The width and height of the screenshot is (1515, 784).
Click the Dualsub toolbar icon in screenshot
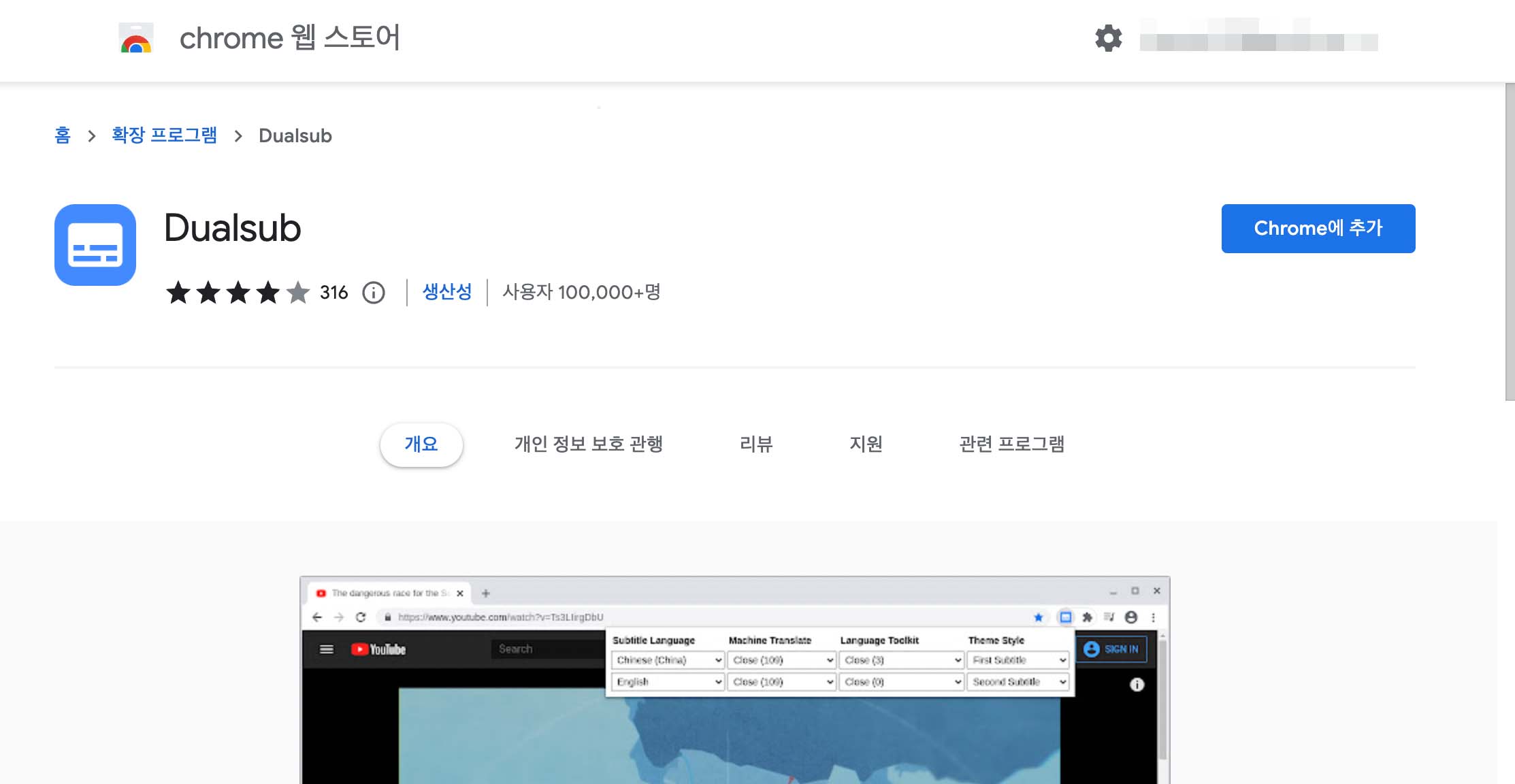1066,617
